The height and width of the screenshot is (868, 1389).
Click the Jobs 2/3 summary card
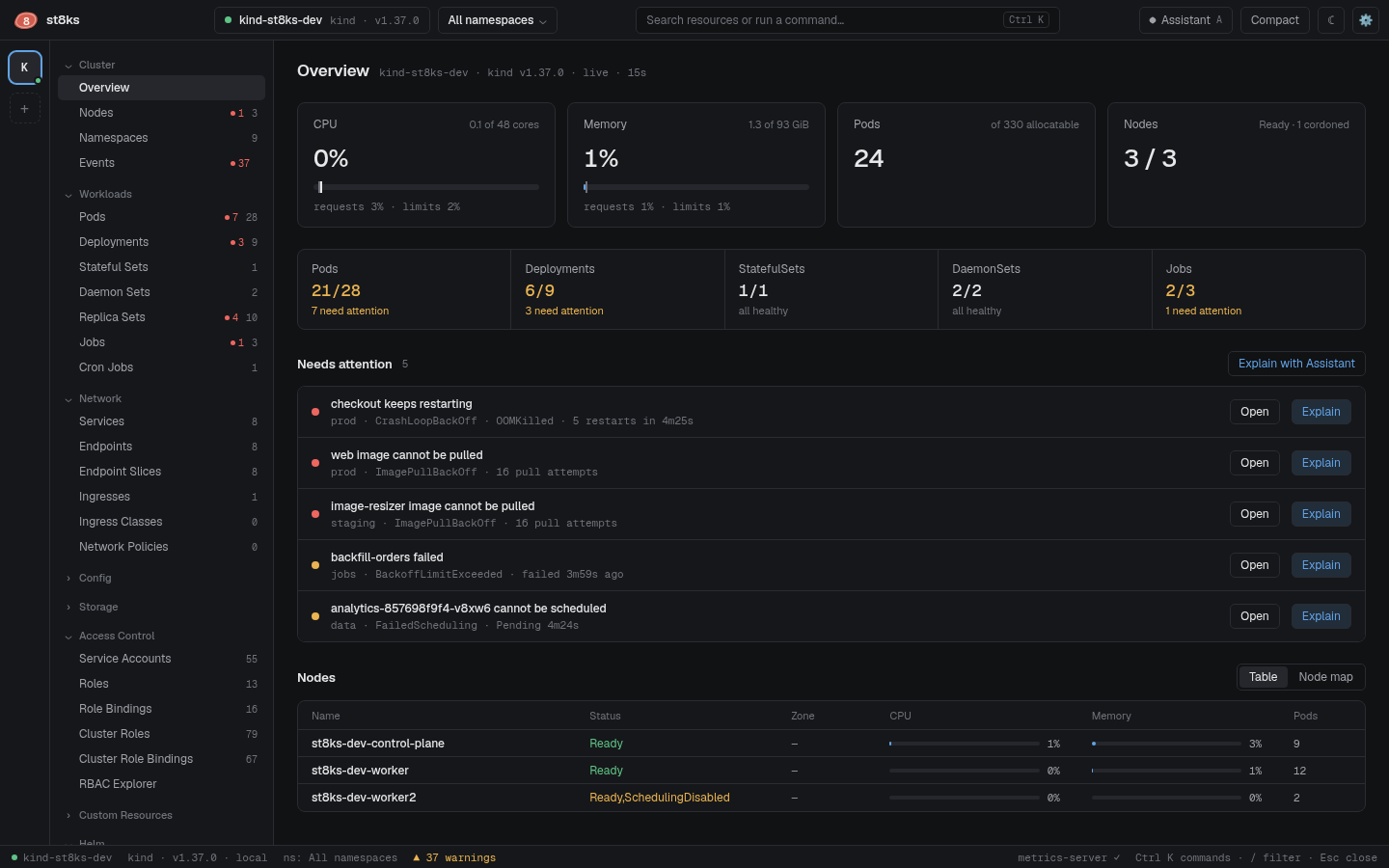(1258, 289)
